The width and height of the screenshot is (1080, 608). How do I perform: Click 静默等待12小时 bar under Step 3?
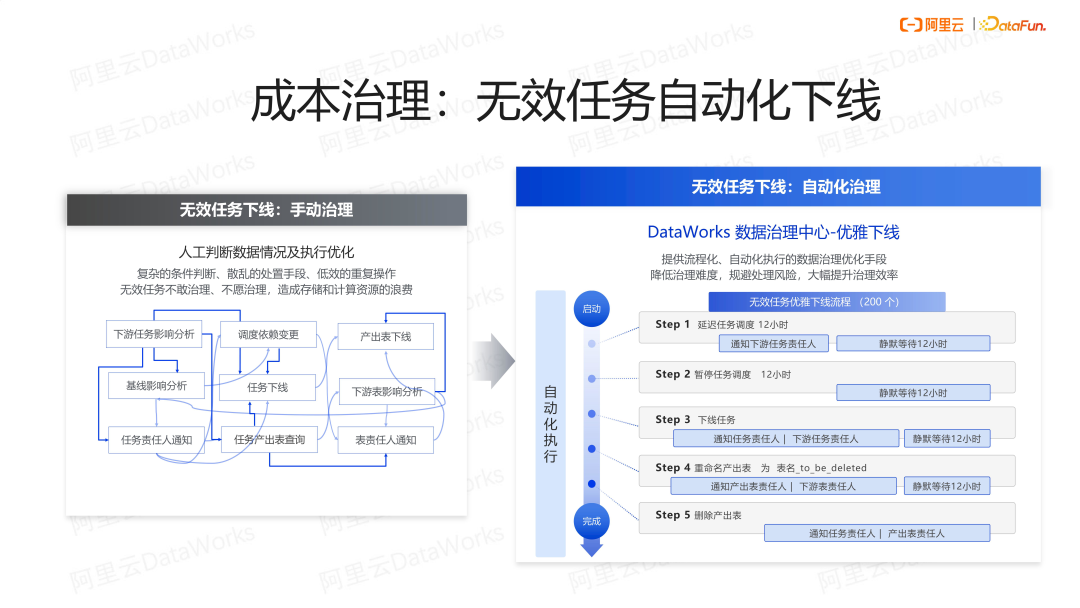(946, 439)
